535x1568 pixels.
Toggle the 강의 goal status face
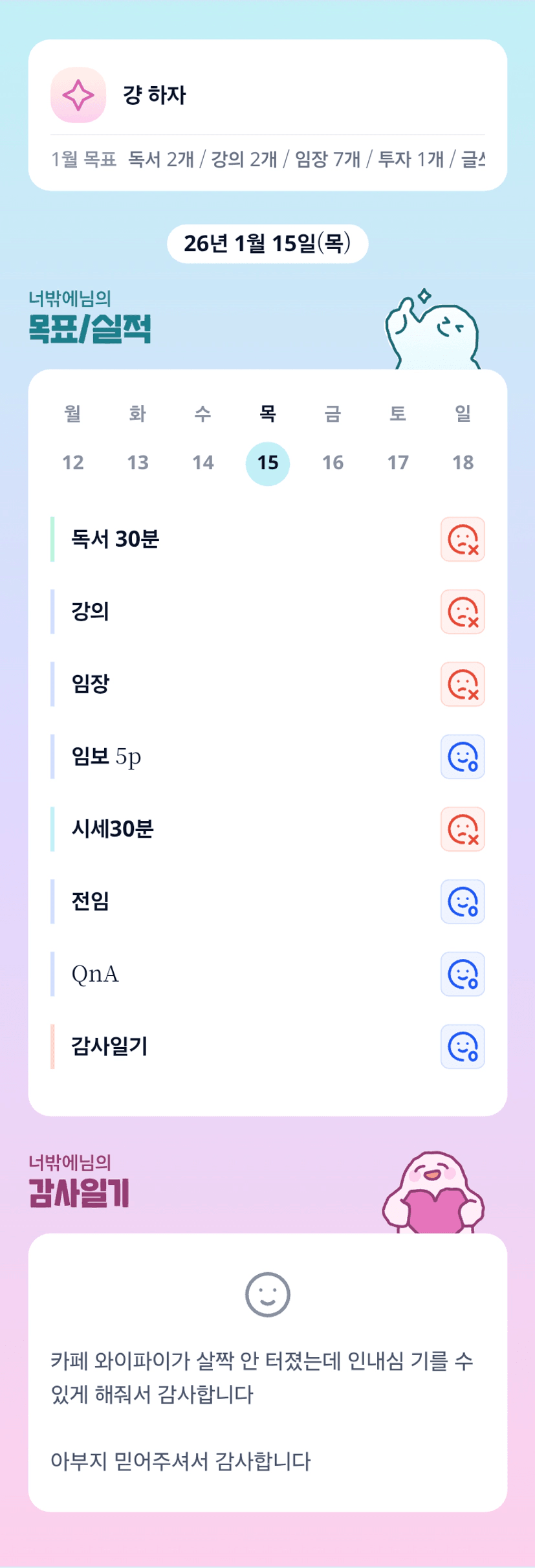coord(463,612)
